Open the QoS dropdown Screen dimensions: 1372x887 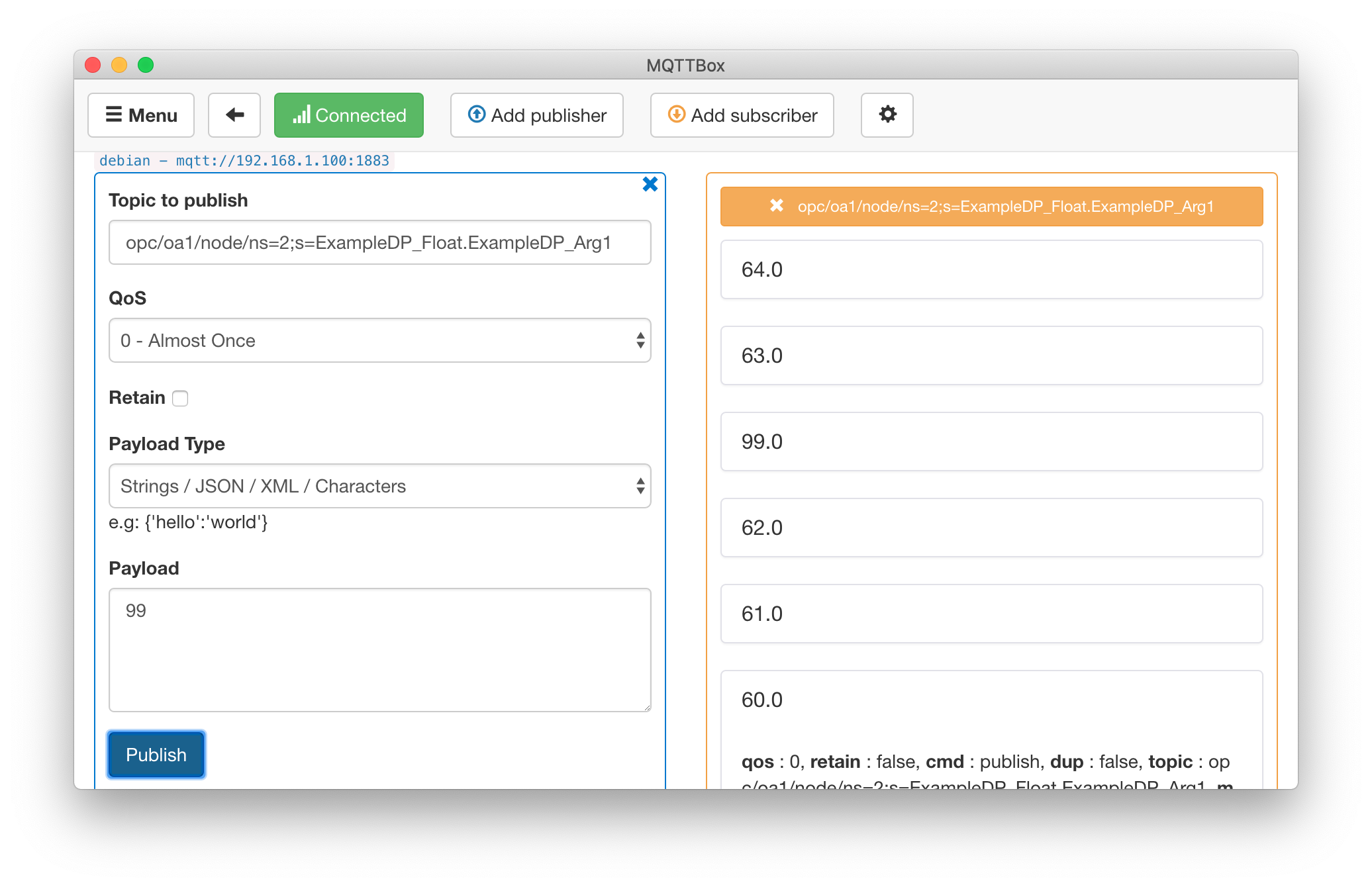[380, 340]
